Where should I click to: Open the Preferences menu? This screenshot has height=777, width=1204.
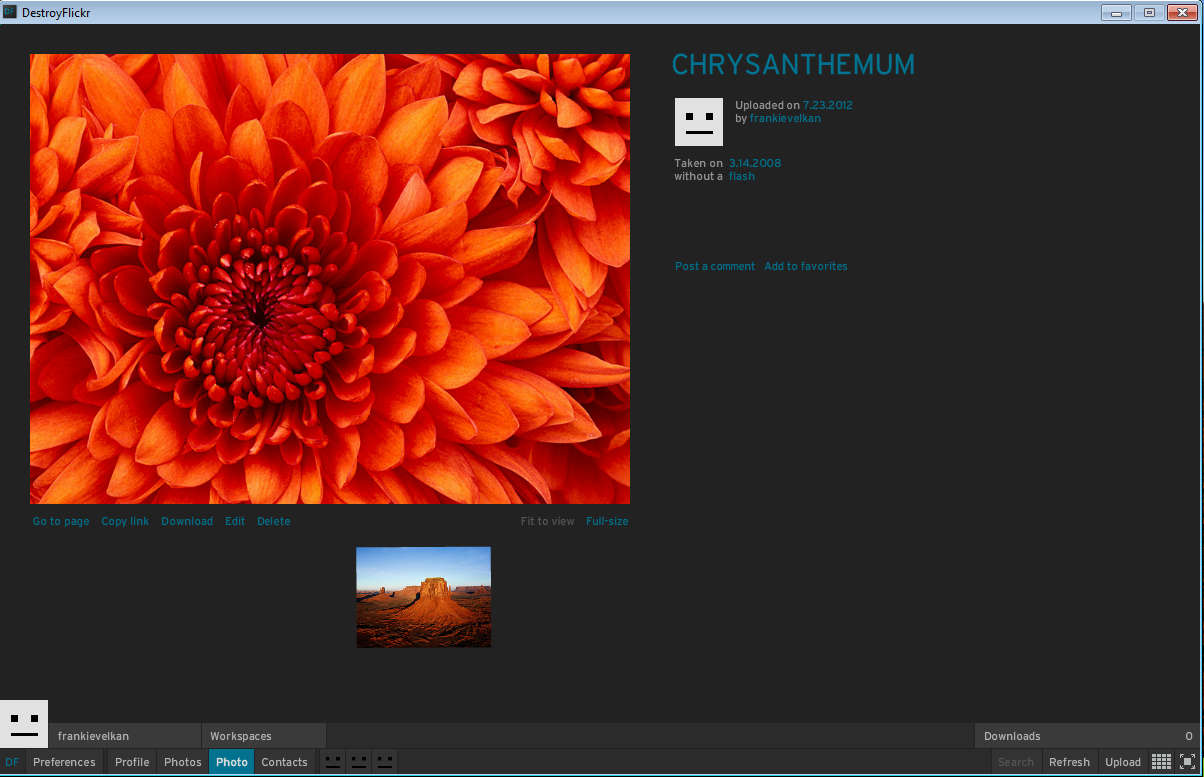64,762
